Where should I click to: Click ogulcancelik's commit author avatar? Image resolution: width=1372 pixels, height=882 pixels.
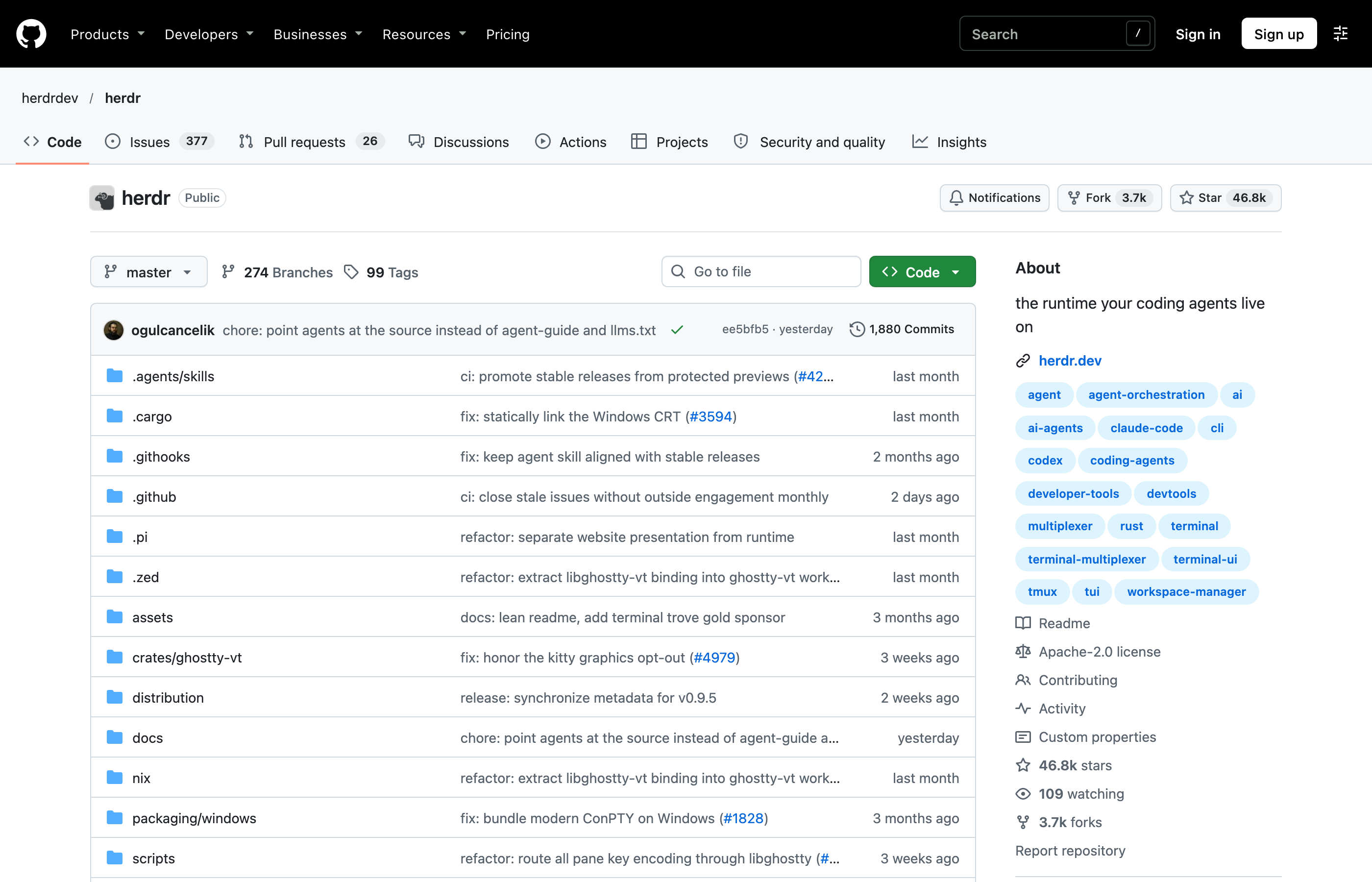point(113,330)
